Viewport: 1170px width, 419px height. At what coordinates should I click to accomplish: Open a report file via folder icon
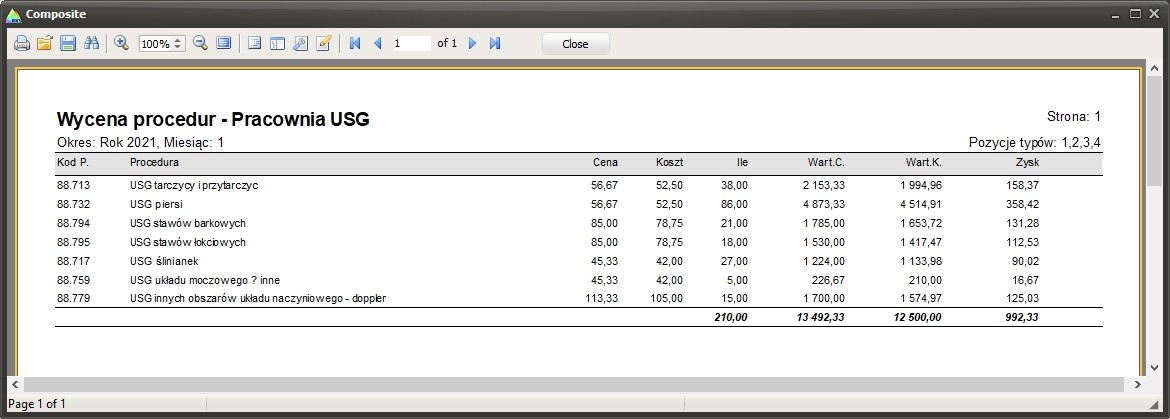coord(45,44)
